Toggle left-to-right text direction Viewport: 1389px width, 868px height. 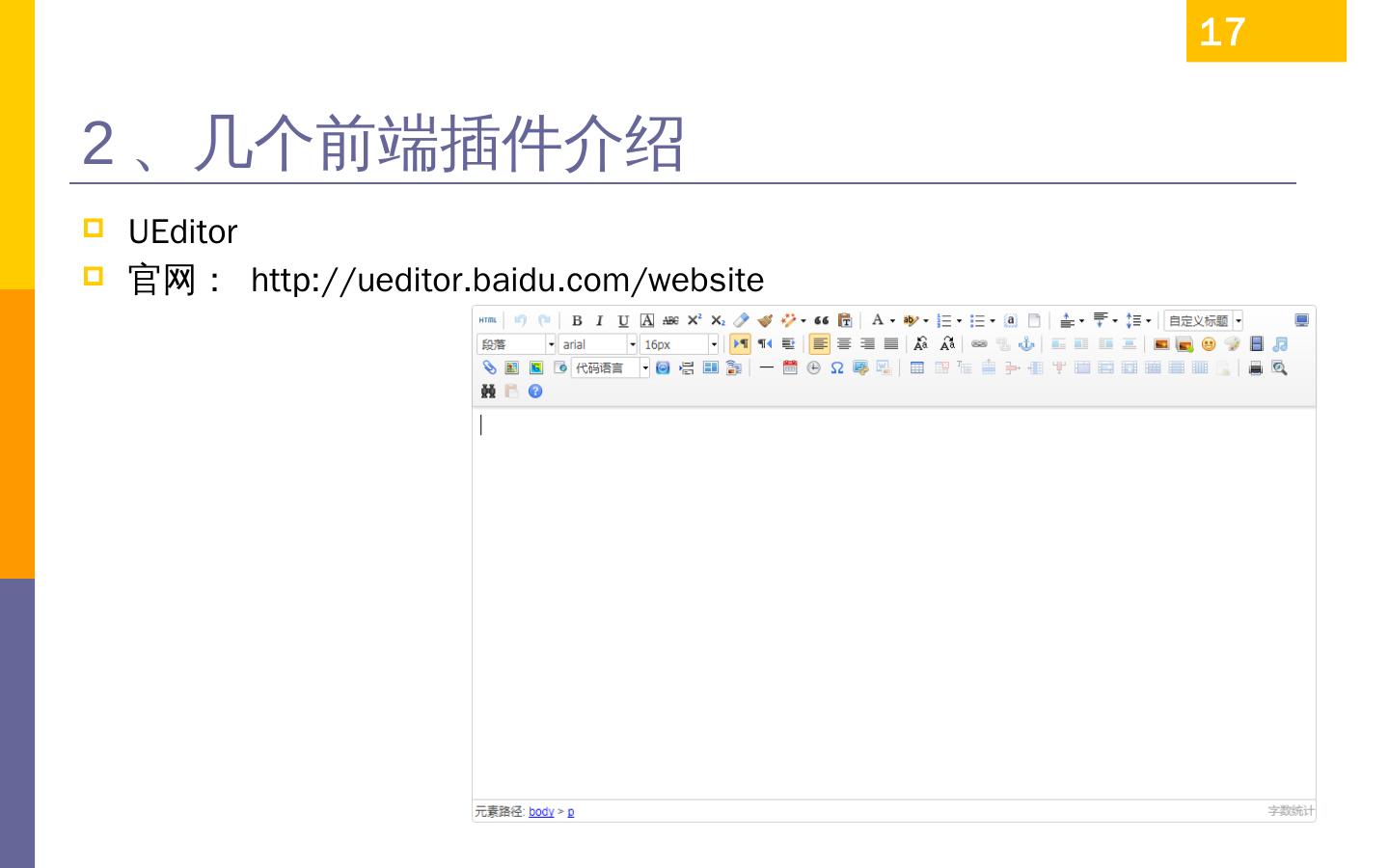[x=741, y=344]
